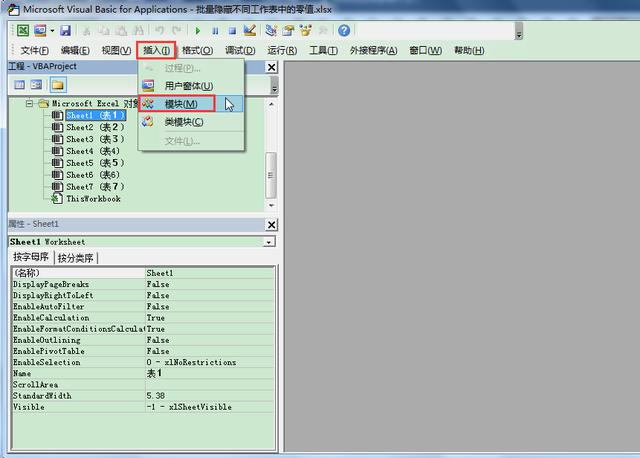The height and width of the screenshot is (458, 640).
Task: Click the Break pause toolbar icon
Action: pyautogui.click(x=215, y=31)
